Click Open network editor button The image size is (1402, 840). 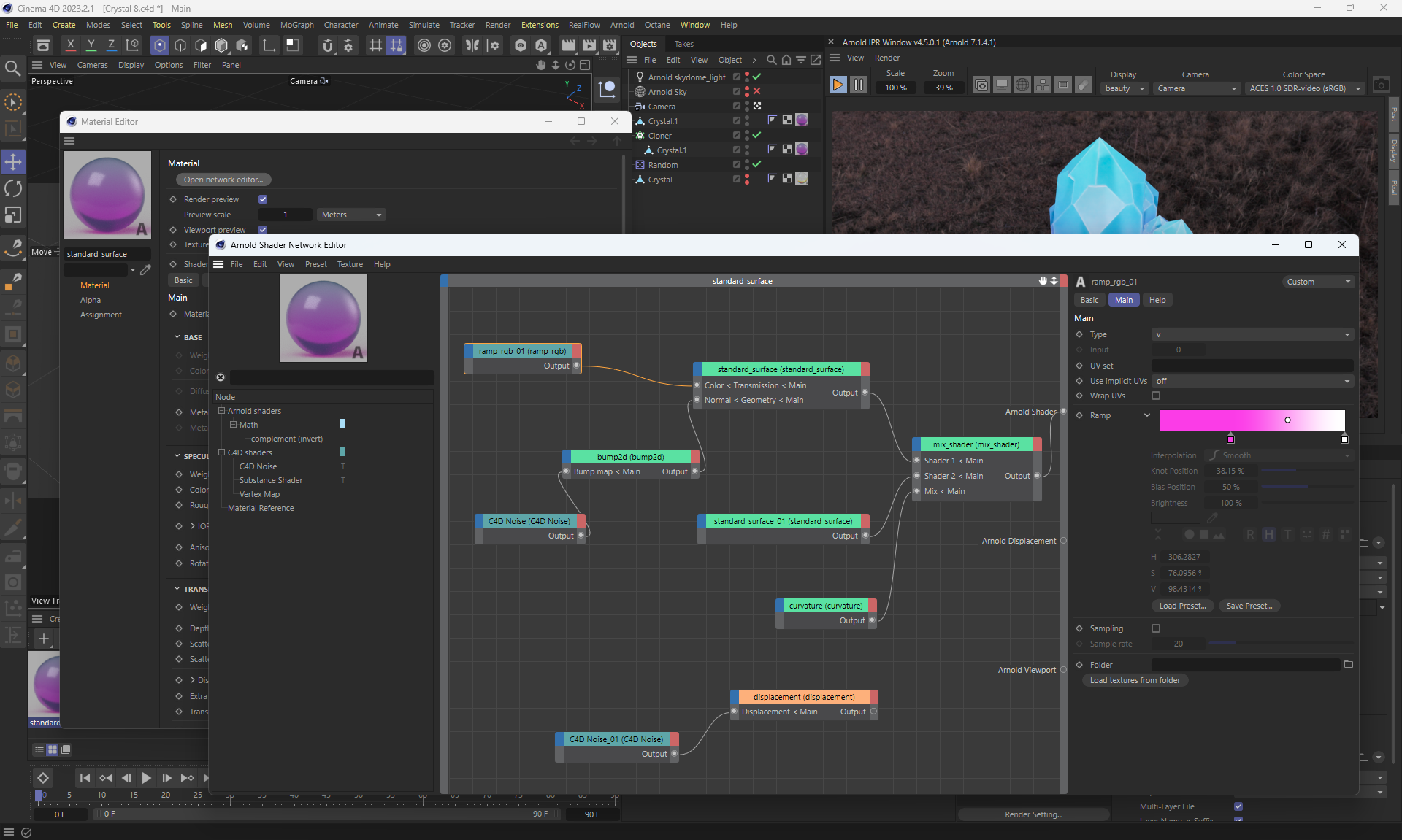[223, 180]
